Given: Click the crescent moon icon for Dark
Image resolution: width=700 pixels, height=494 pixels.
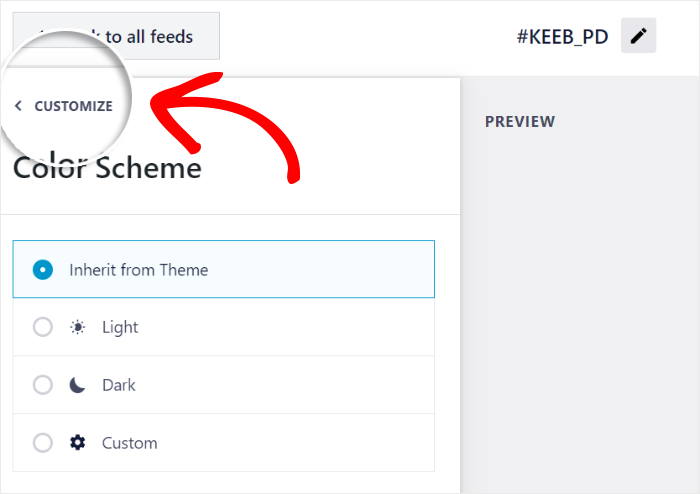Looking at the screenshot, I should [x=78, y=385].
